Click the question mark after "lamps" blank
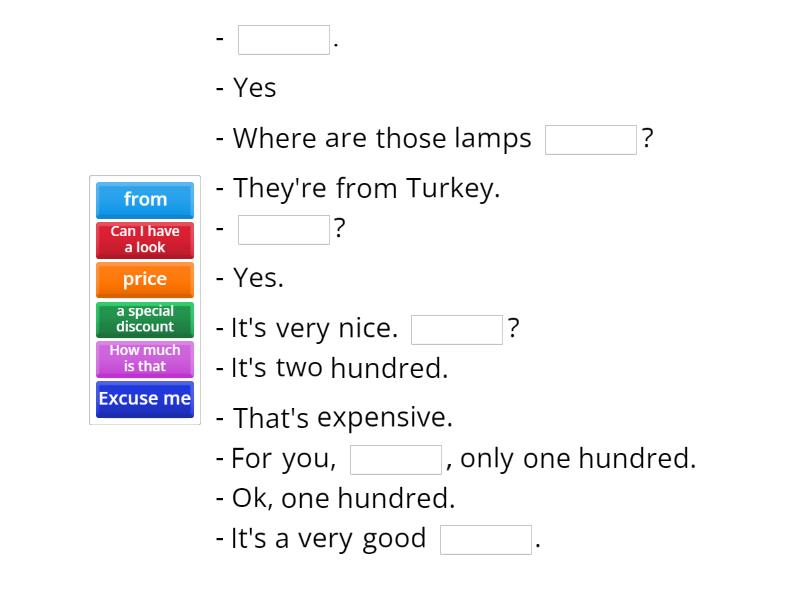 [648, 139]
